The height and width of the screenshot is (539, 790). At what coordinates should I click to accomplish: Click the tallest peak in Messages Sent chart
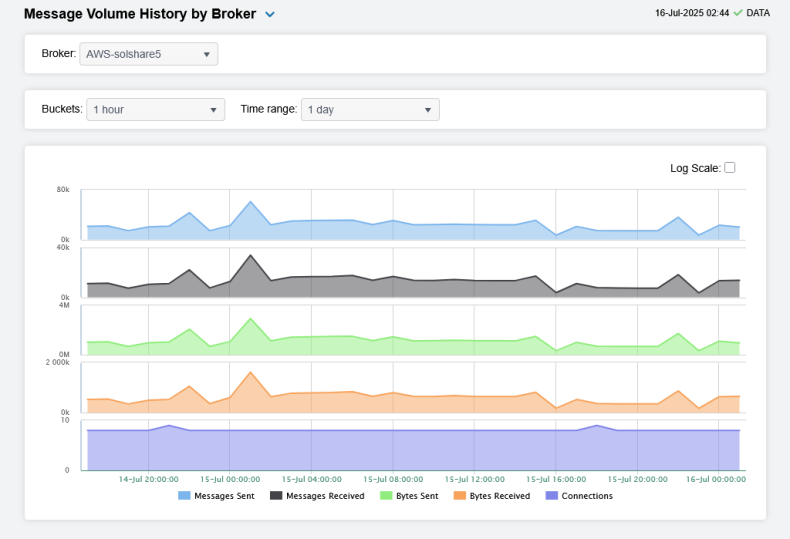tap(251, 202)
